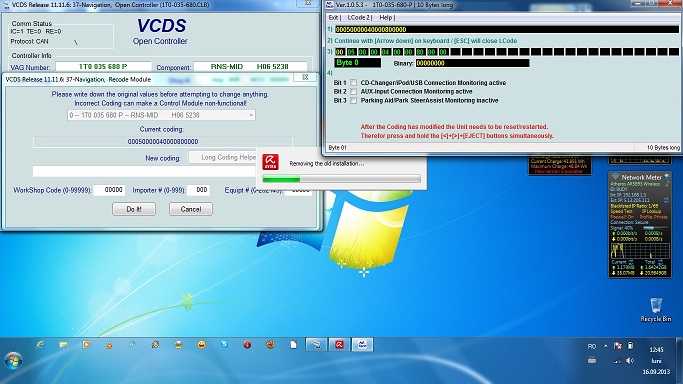Open Help menu in LCode window

(x=385, y=17)
